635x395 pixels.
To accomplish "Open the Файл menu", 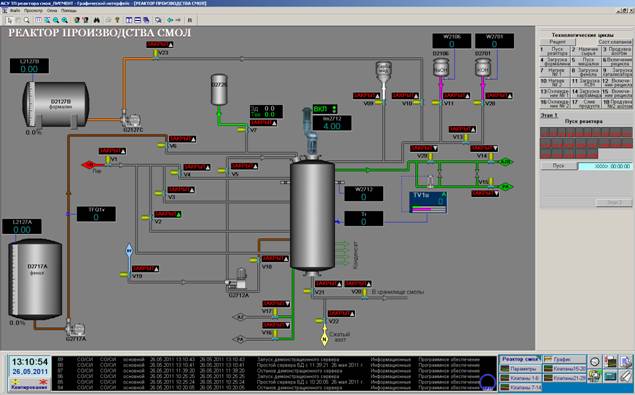I will [15, 10].
